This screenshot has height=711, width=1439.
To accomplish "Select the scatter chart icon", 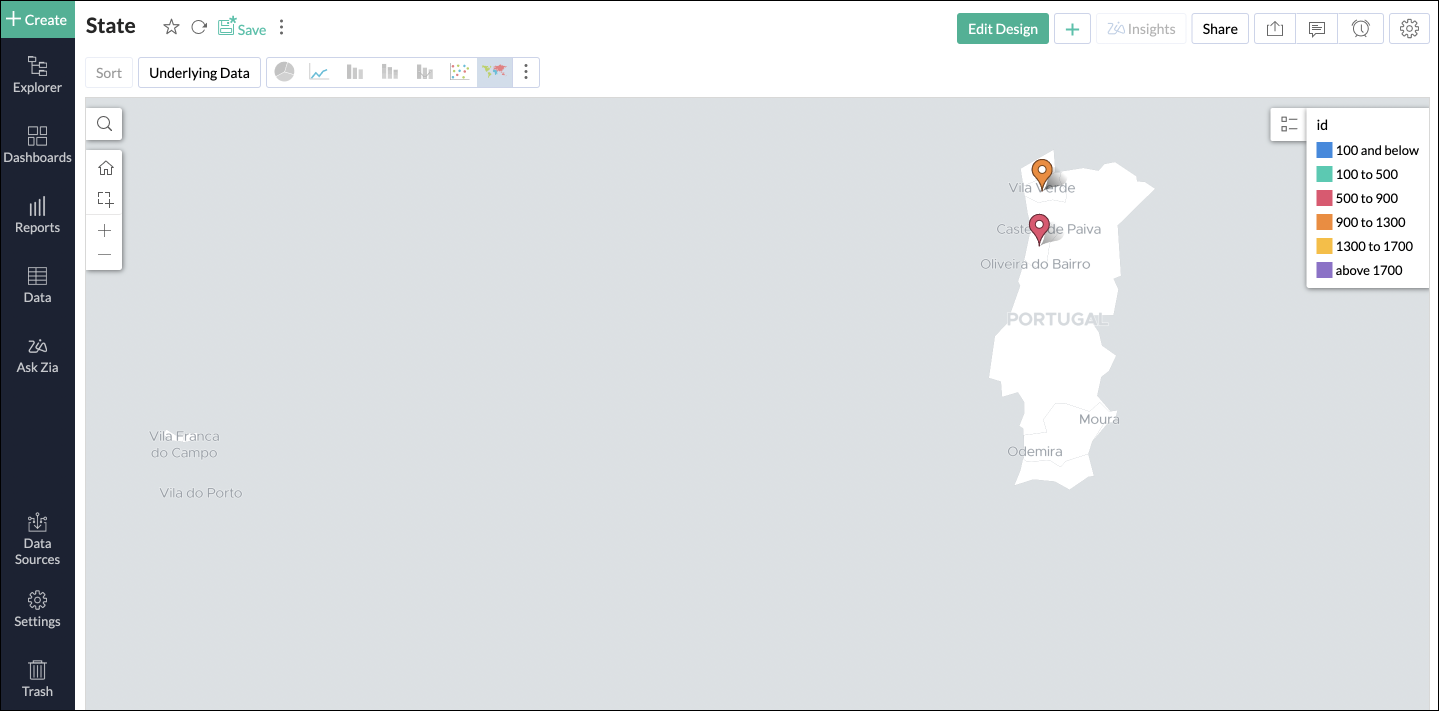I will [459, 71].
